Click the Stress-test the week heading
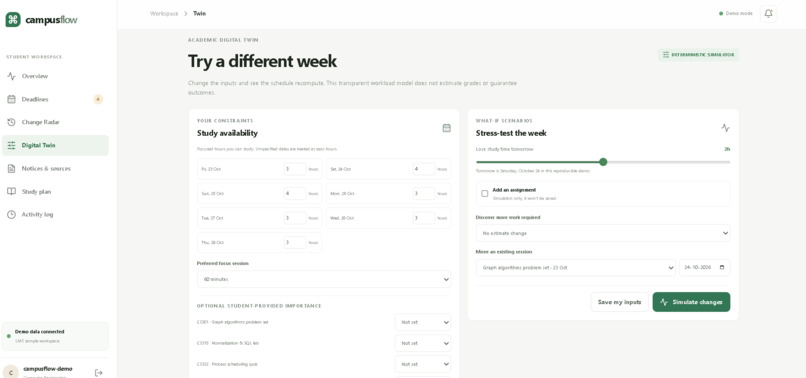The image size is (806, 378). click(x=511, y=133)
